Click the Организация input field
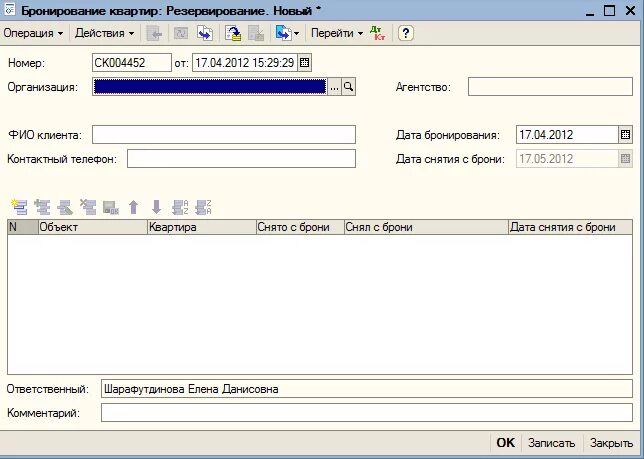 [x=209, y=87]
